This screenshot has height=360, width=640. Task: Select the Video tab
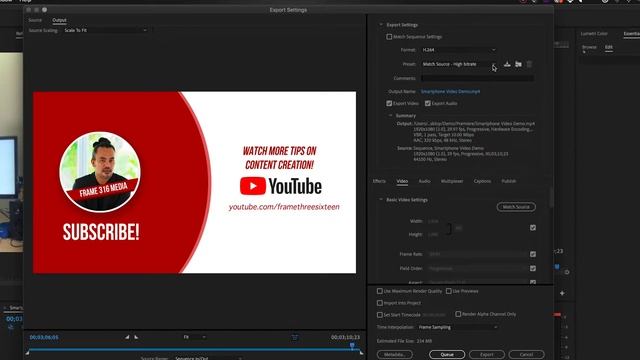tap(402, 181)
